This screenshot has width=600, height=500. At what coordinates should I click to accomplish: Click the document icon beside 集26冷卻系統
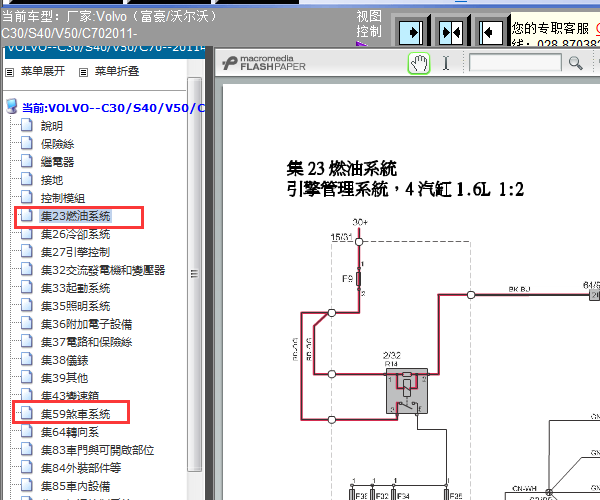pos(26,233)
